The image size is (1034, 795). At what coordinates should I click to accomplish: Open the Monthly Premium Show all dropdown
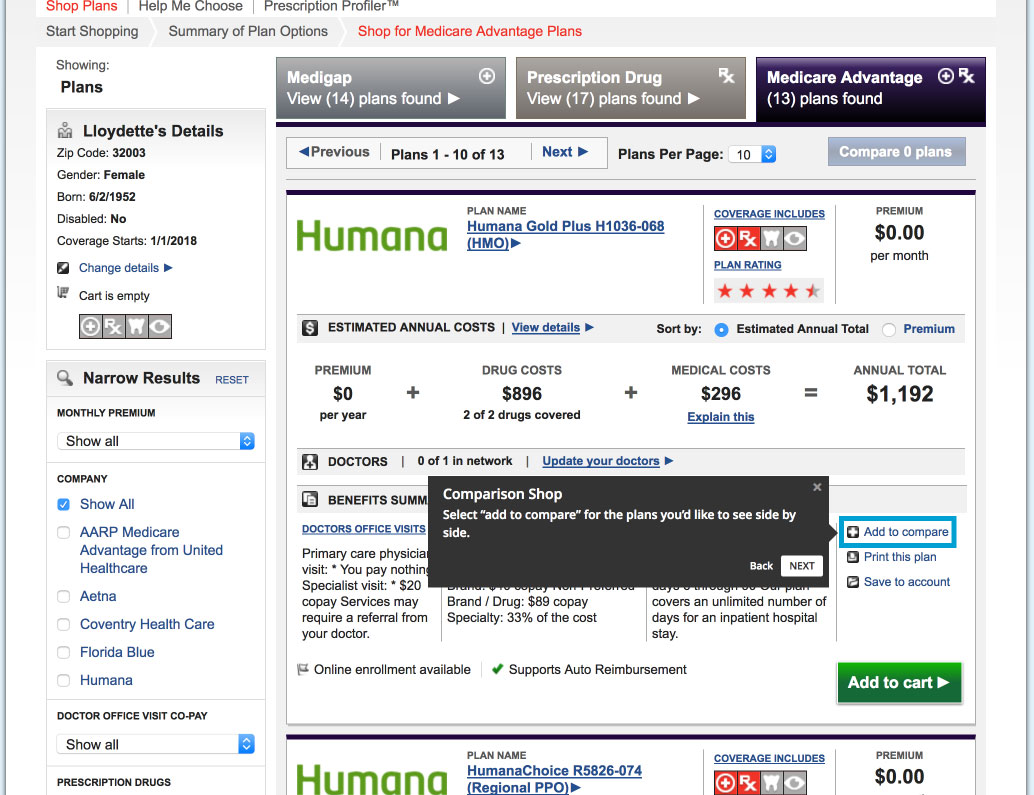[156, 441]
